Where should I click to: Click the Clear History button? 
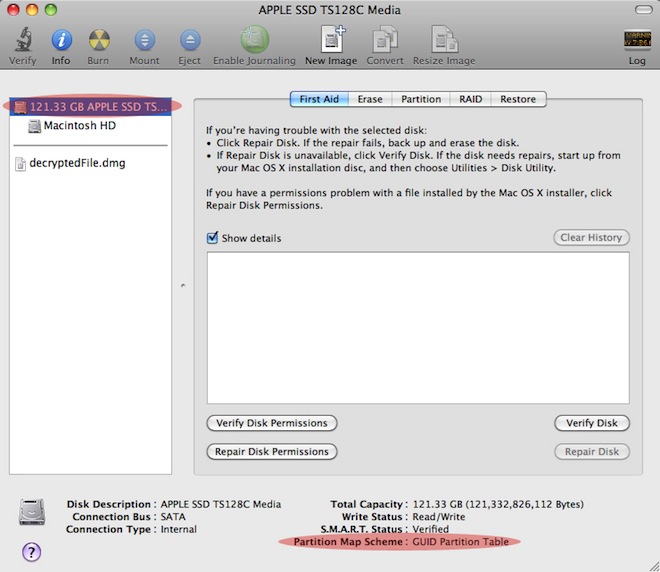point(591,237)
